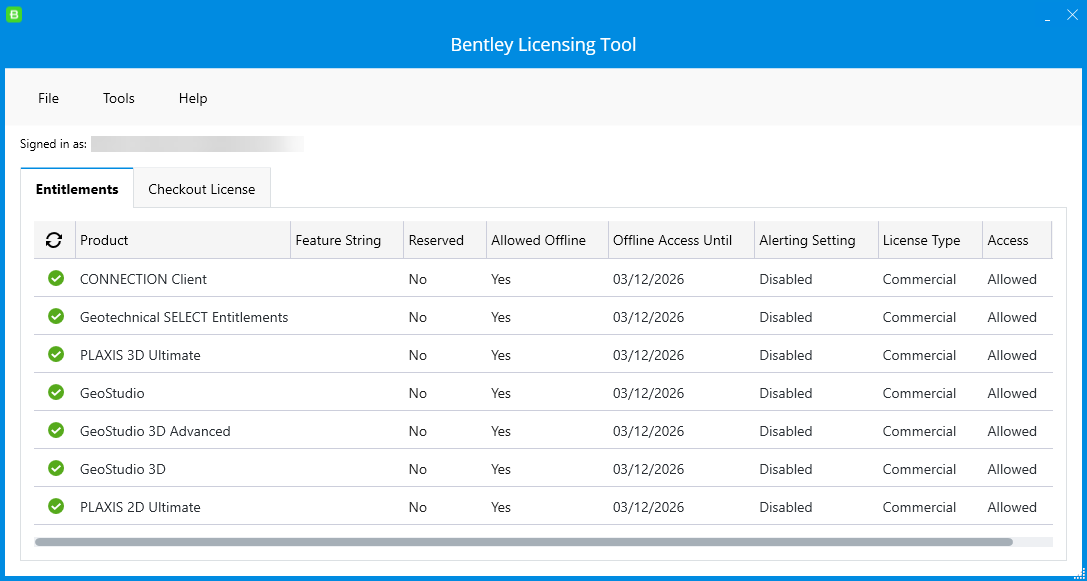Select the GeoStudio row in the table
This screenshot has width=1087, height=581.
(x=400, y=392)
